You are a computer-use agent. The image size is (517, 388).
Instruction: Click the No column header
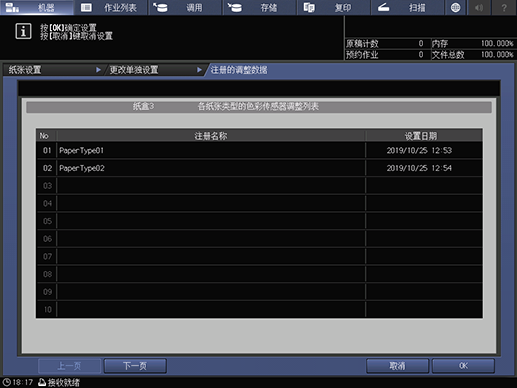[44, 136]
